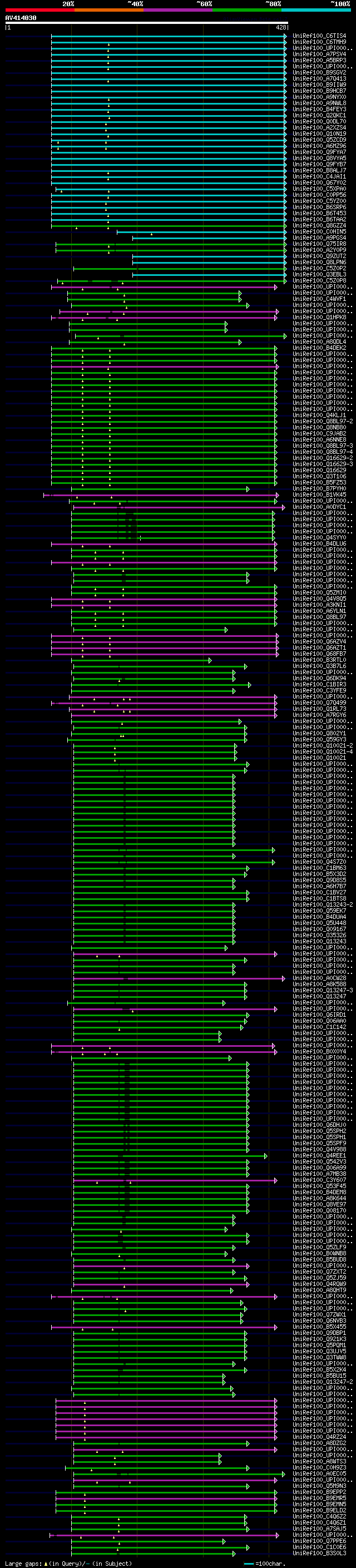Click the 428 query length label
Image resolution: width=356 pixels, height=1568 pixels.
pos(281,27)
